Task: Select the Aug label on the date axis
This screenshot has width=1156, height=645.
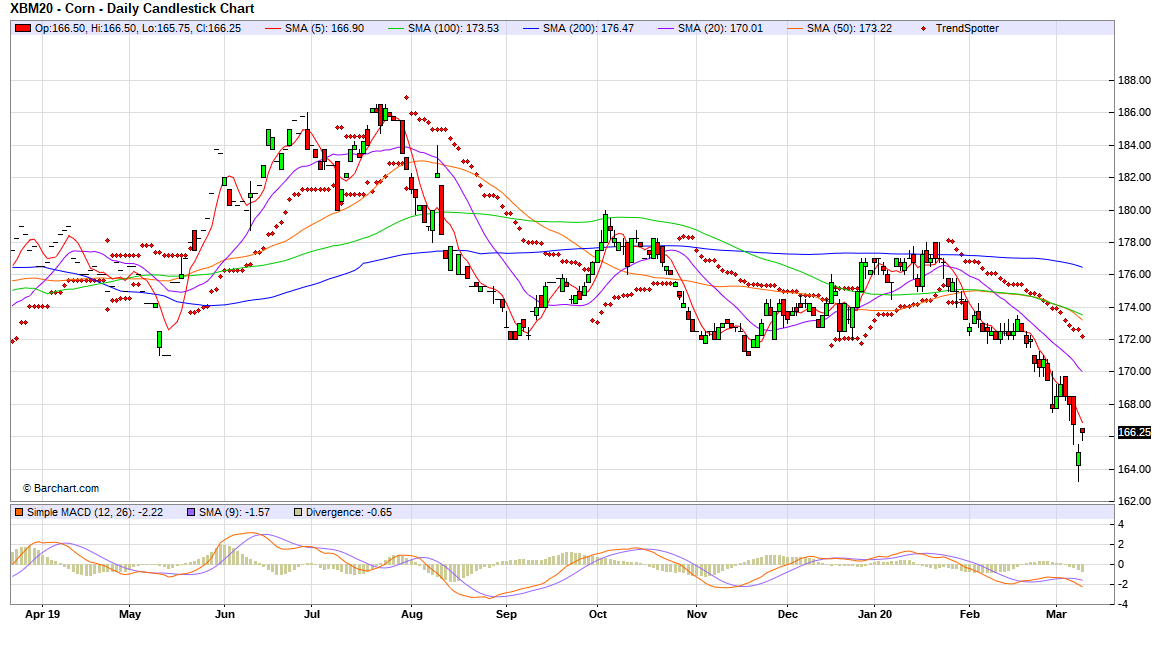Action: (411, 615)
